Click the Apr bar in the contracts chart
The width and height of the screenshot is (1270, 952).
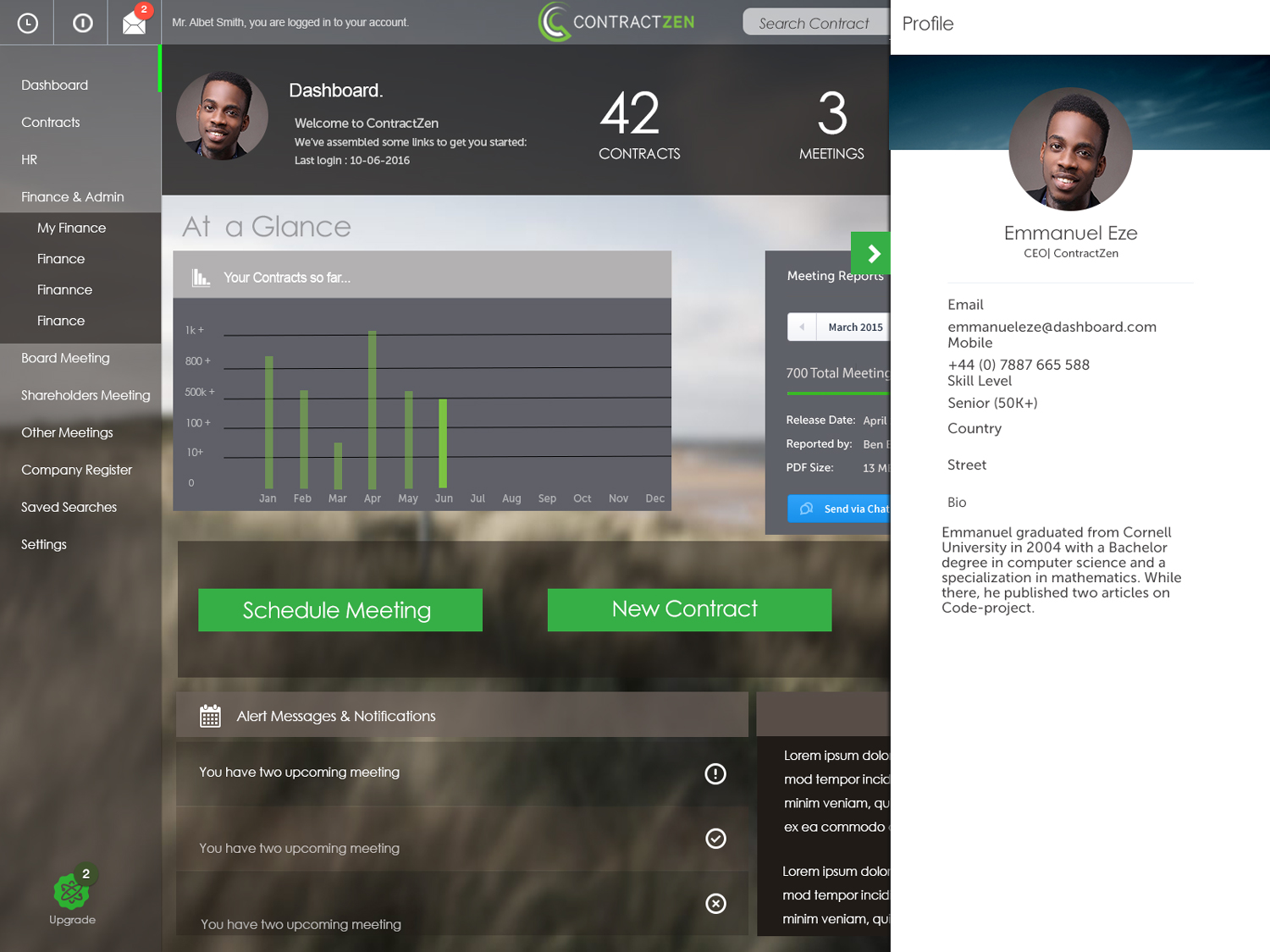372,410
